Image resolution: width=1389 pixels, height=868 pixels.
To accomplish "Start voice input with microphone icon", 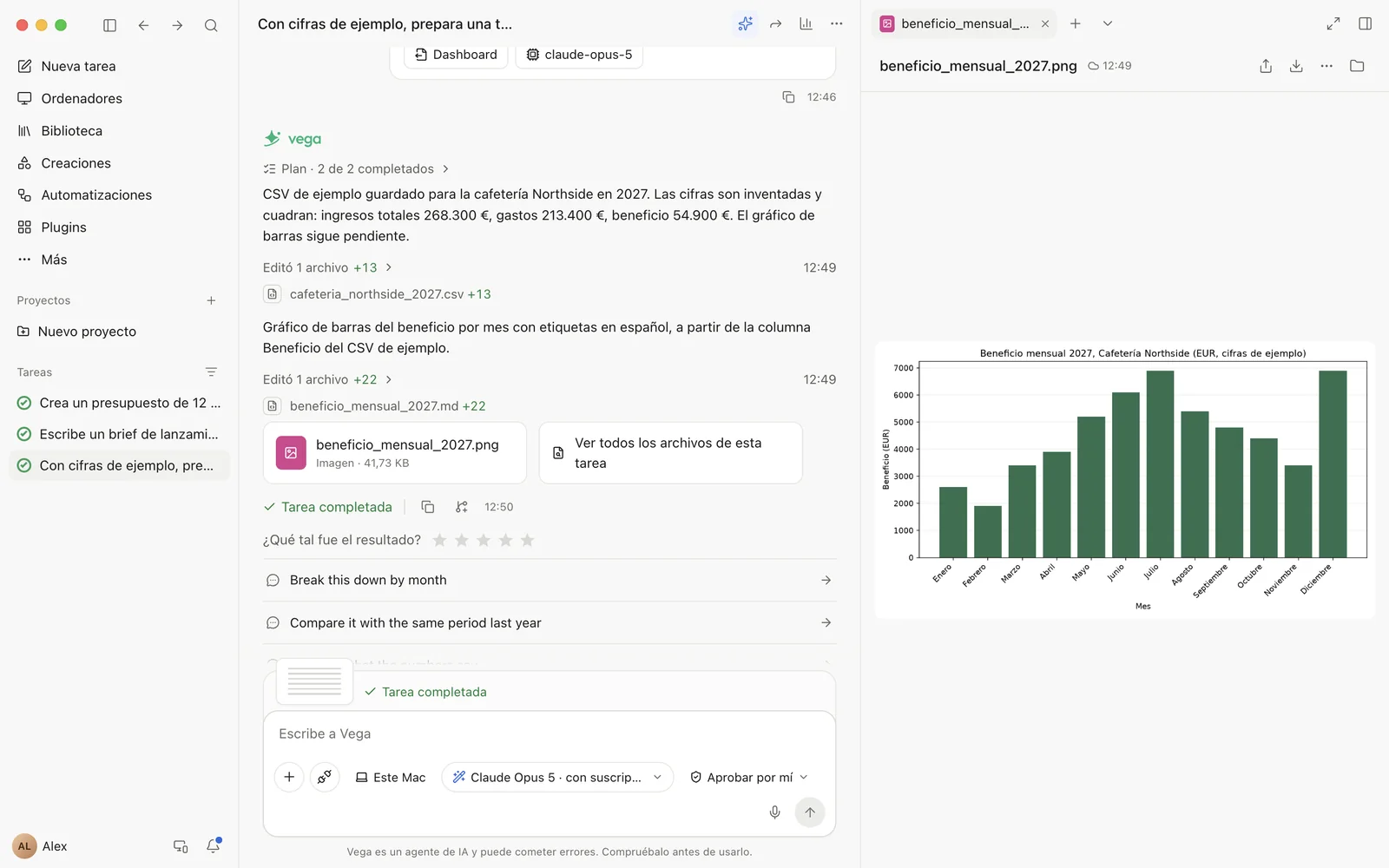I will [774, 812].
